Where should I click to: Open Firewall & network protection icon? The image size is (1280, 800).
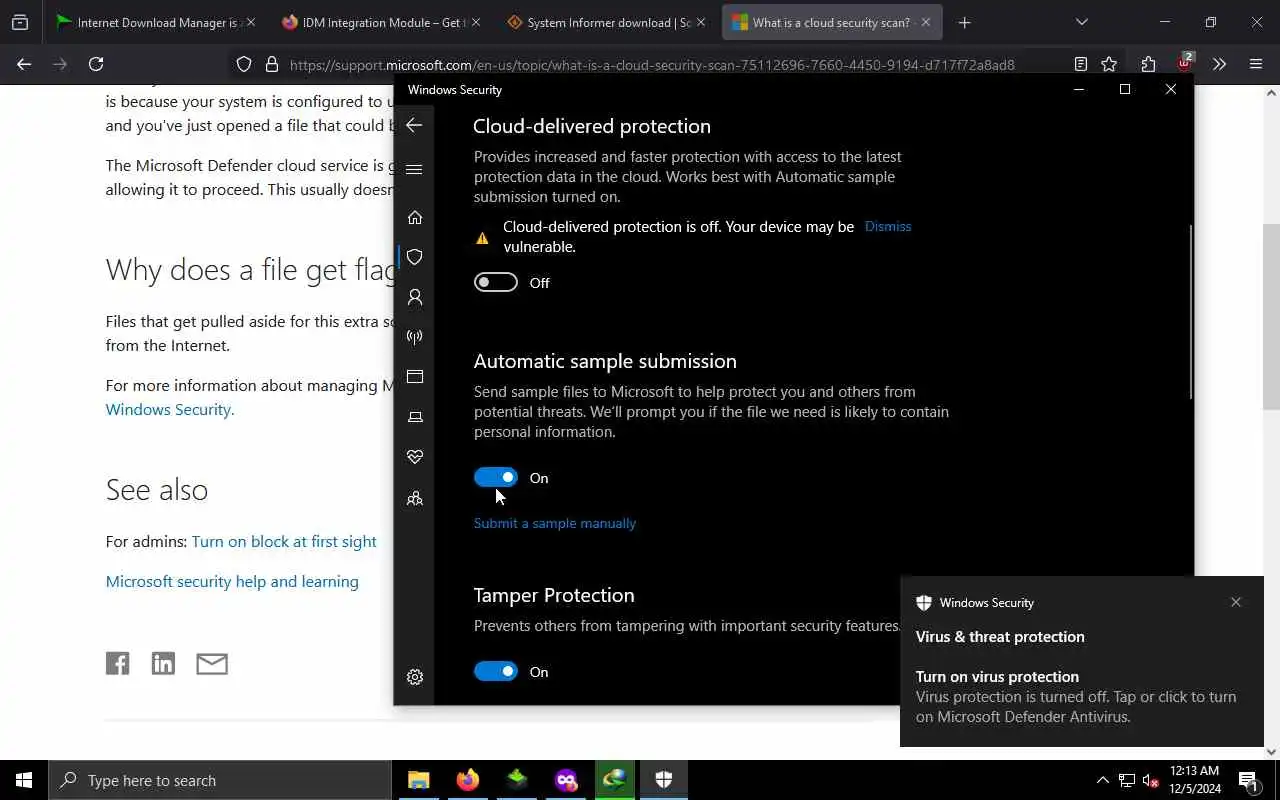tap(415, 337)
